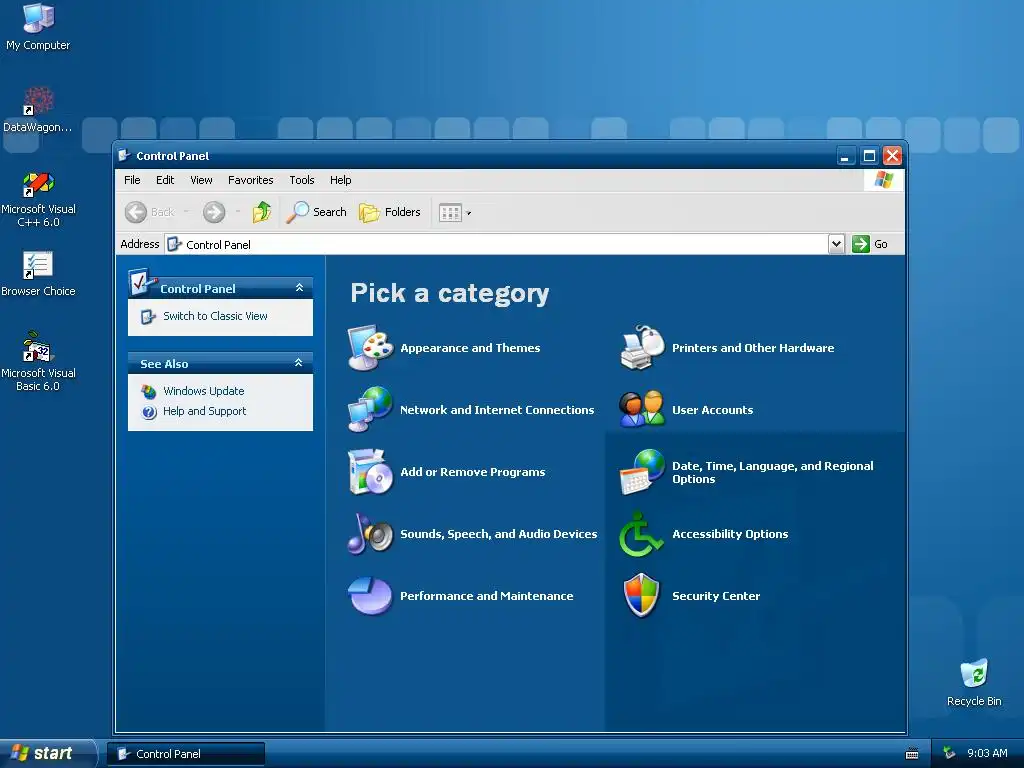This screenshot has height=768, width=1024.
Task: Click the Search magnifier toolbar button
Action: 317,212
